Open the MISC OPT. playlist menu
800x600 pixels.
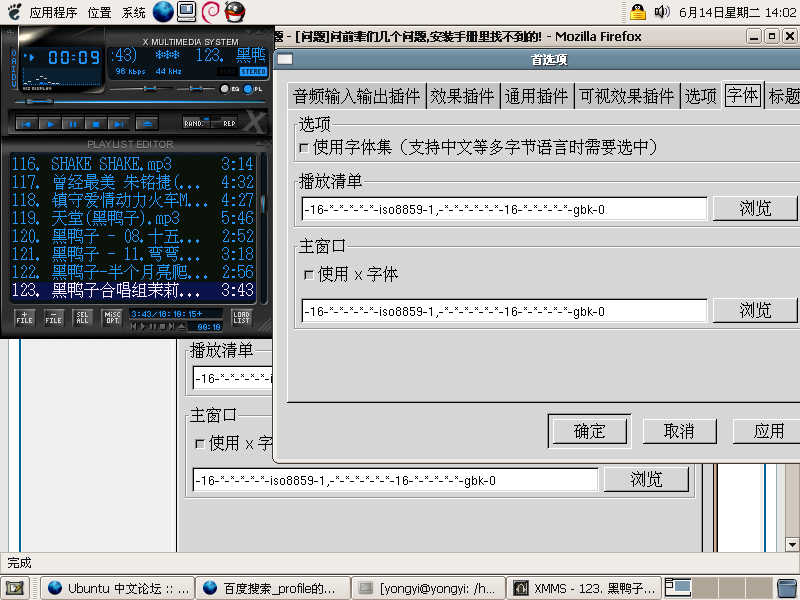click(112, 318)
